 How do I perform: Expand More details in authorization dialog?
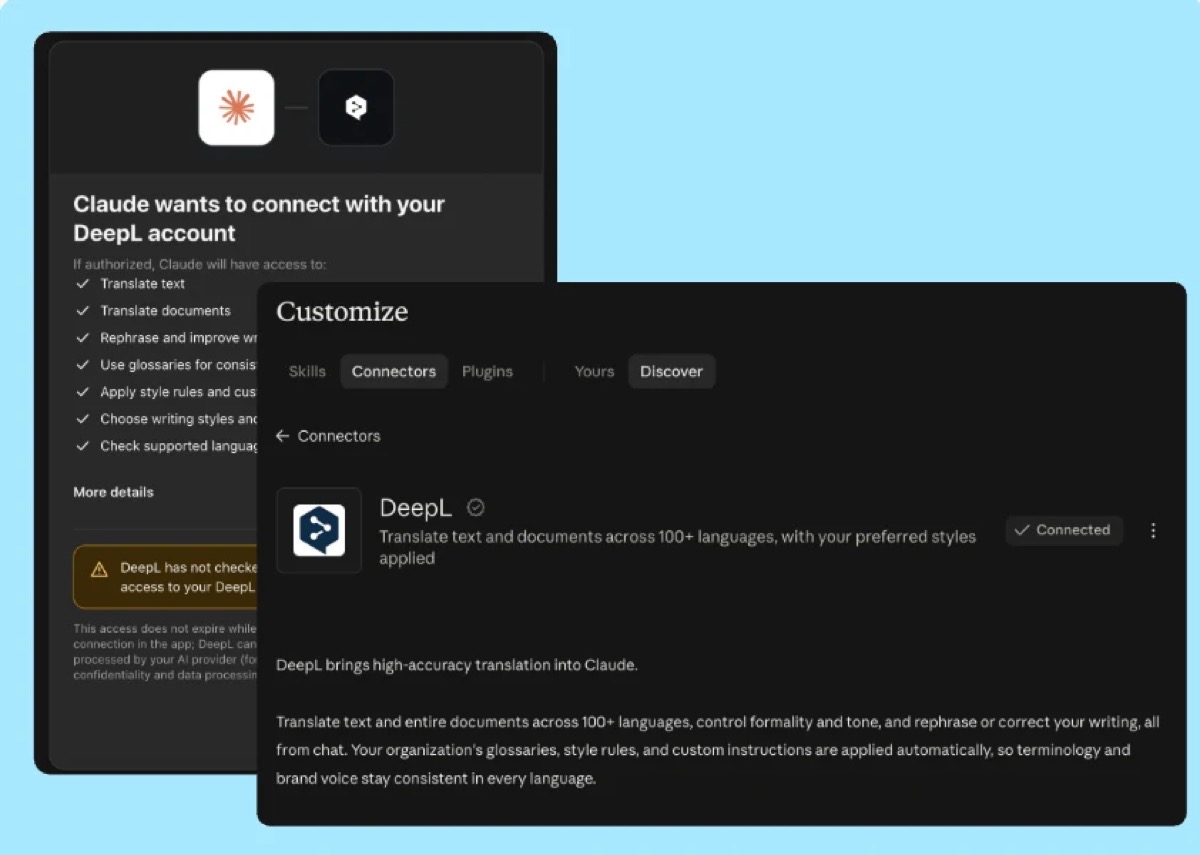tap(113, 492)
